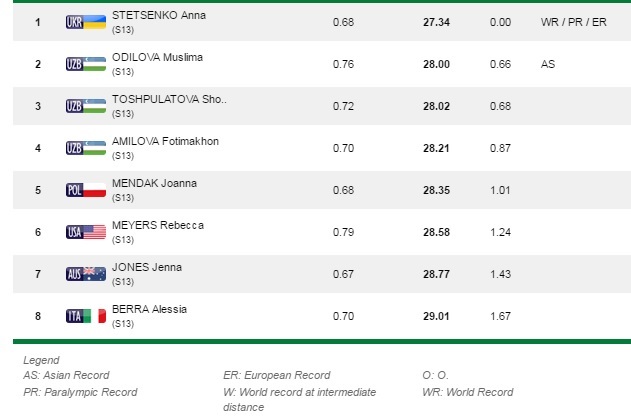
Task: Click the AS record marker for Odilova
Action: (547, 63)
